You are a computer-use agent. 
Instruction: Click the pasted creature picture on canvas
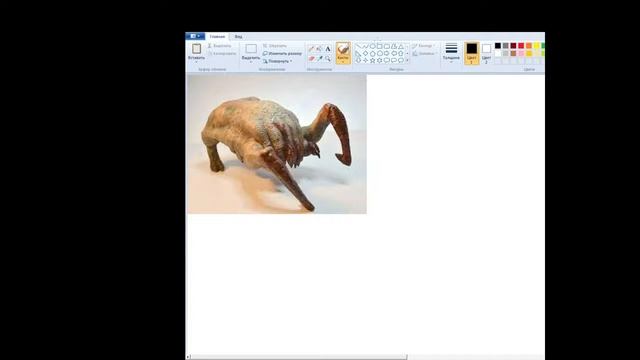pyautogui.click(x=277, y=144)
